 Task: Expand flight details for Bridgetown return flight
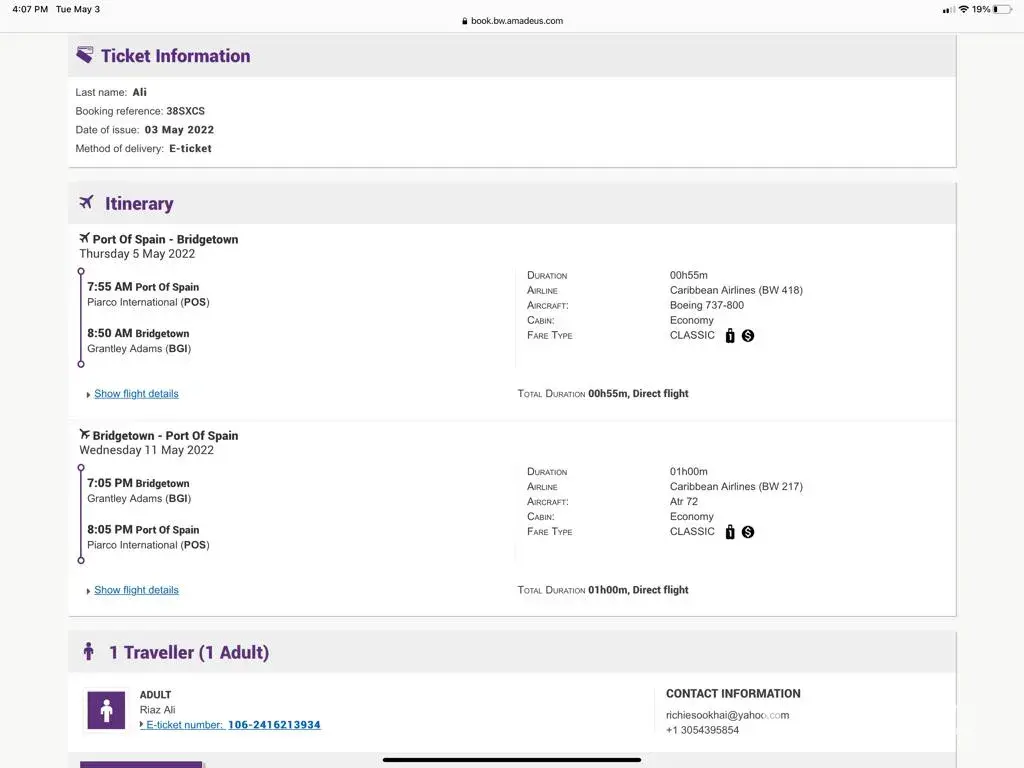click(136, 590)
